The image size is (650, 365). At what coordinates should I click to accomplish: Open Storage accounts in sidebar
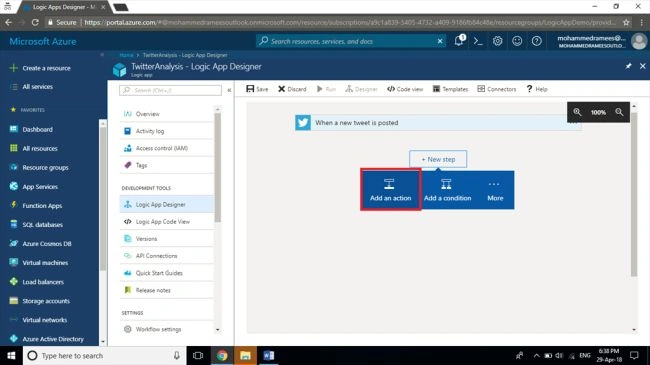[40, 301]
